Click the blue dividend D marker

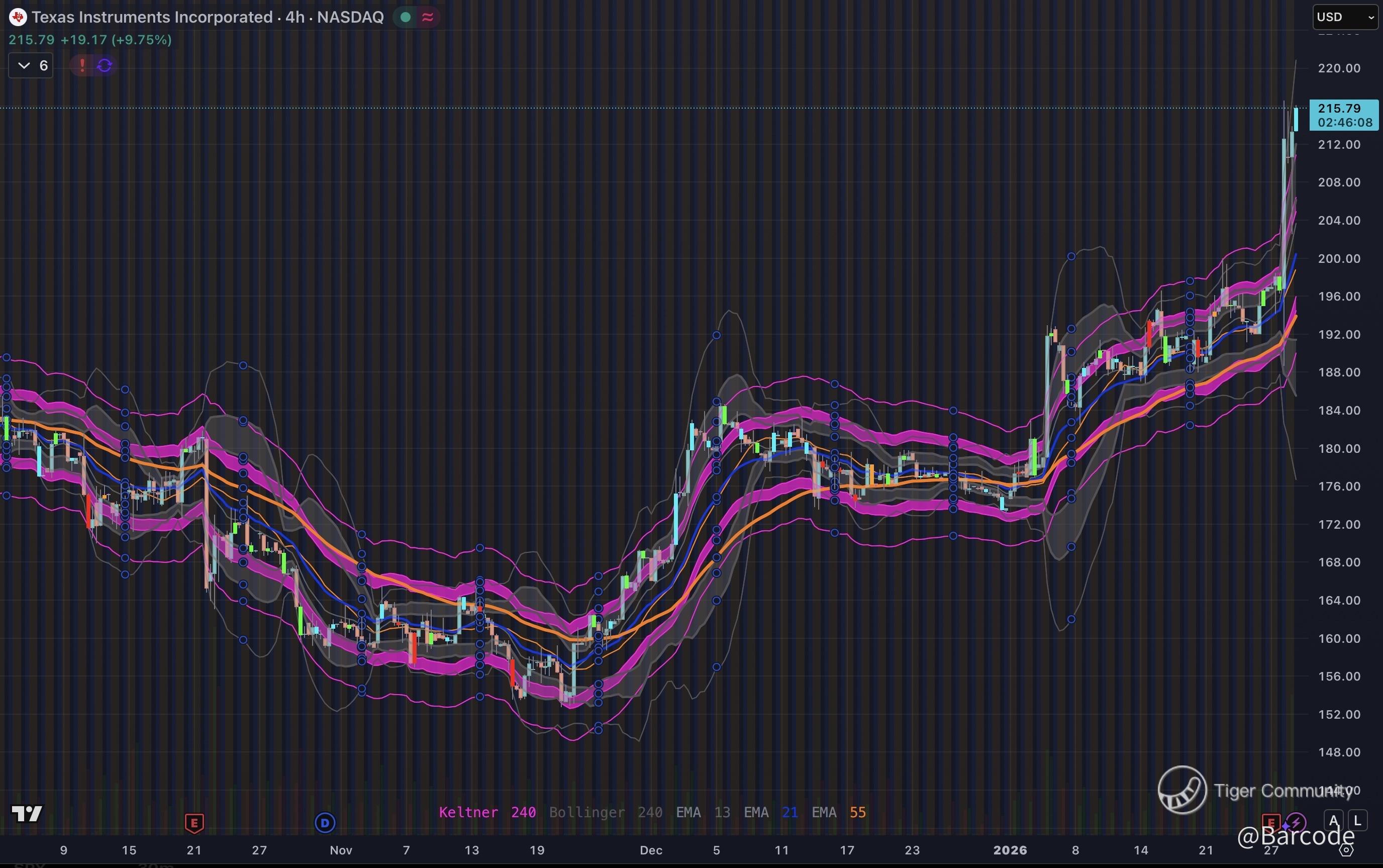[x=325, y=823]
